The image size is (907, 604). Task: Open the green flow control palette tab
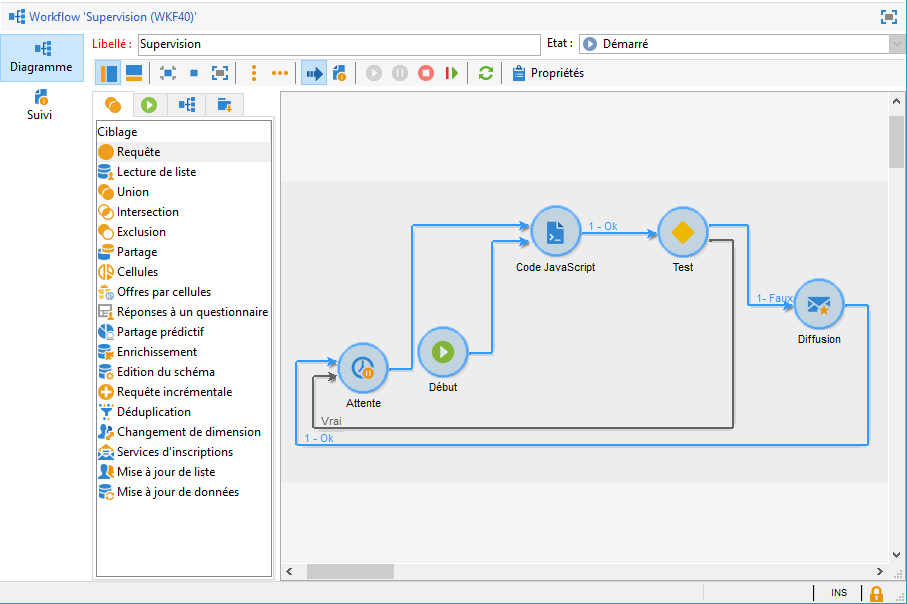coord(149,105)
